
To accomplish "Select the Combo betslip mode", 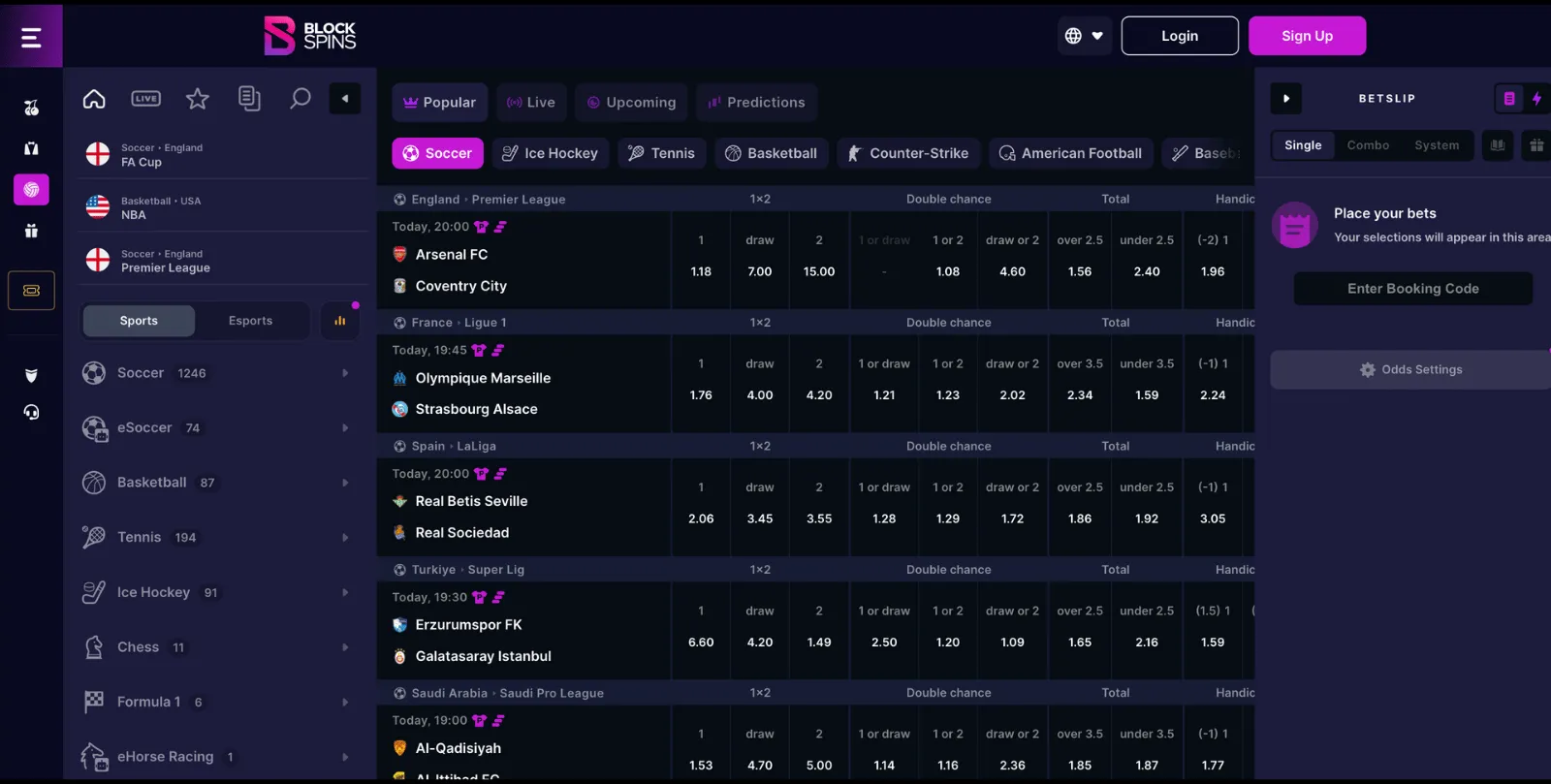I will point(1368,145).
